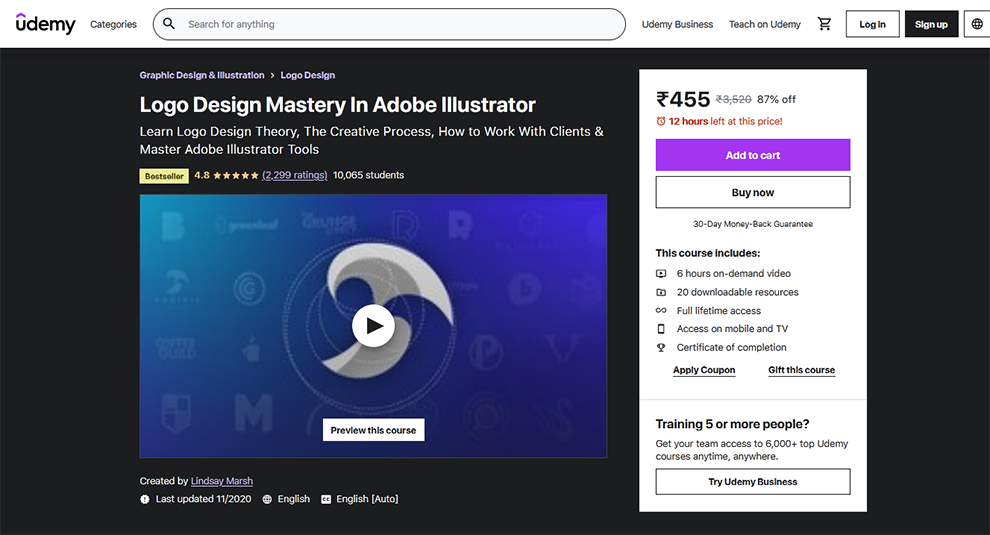
Task: Click the closed captions CC icon
Action: click(326, 499)
